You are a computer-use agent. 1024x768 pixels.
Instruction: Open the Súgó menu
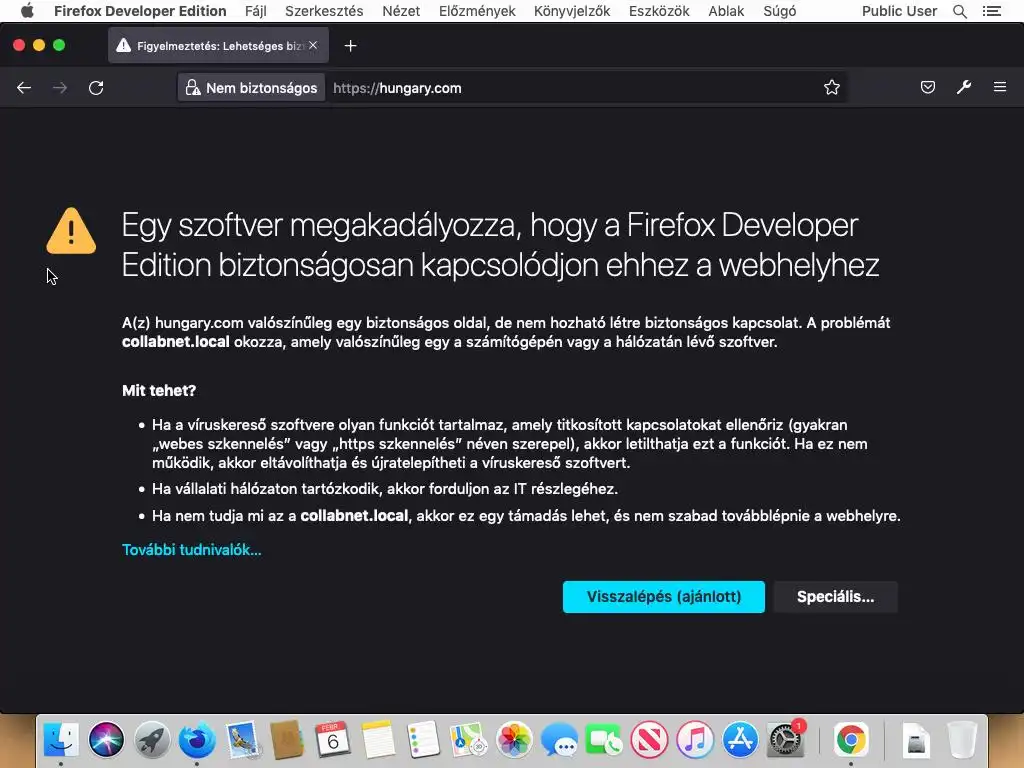780,11
